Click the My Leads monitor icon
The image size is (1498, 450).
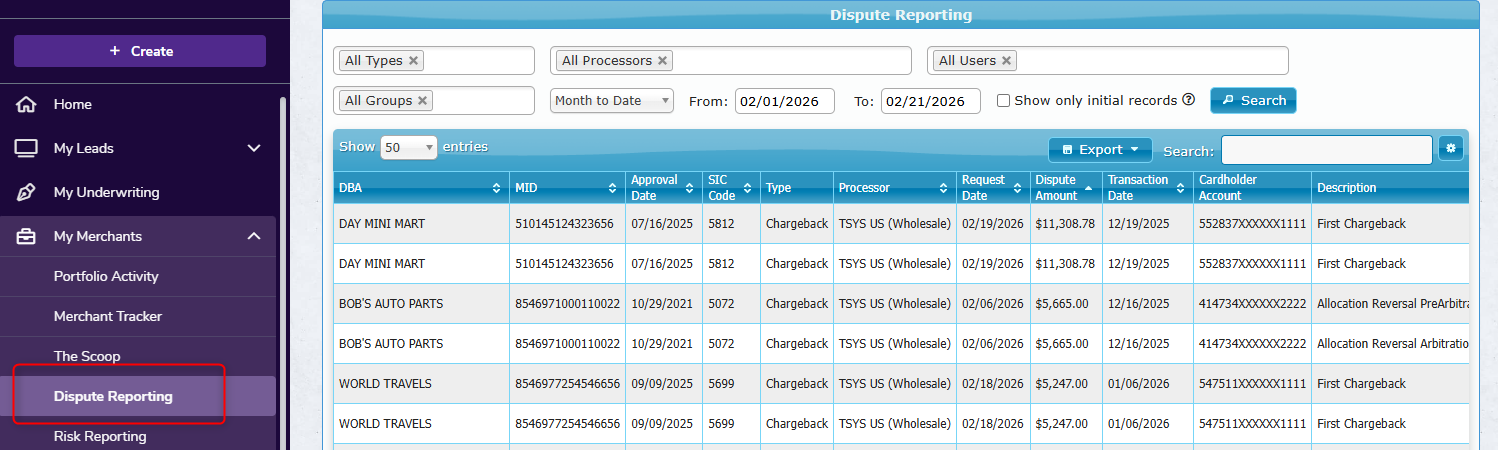tap(27, 148)
